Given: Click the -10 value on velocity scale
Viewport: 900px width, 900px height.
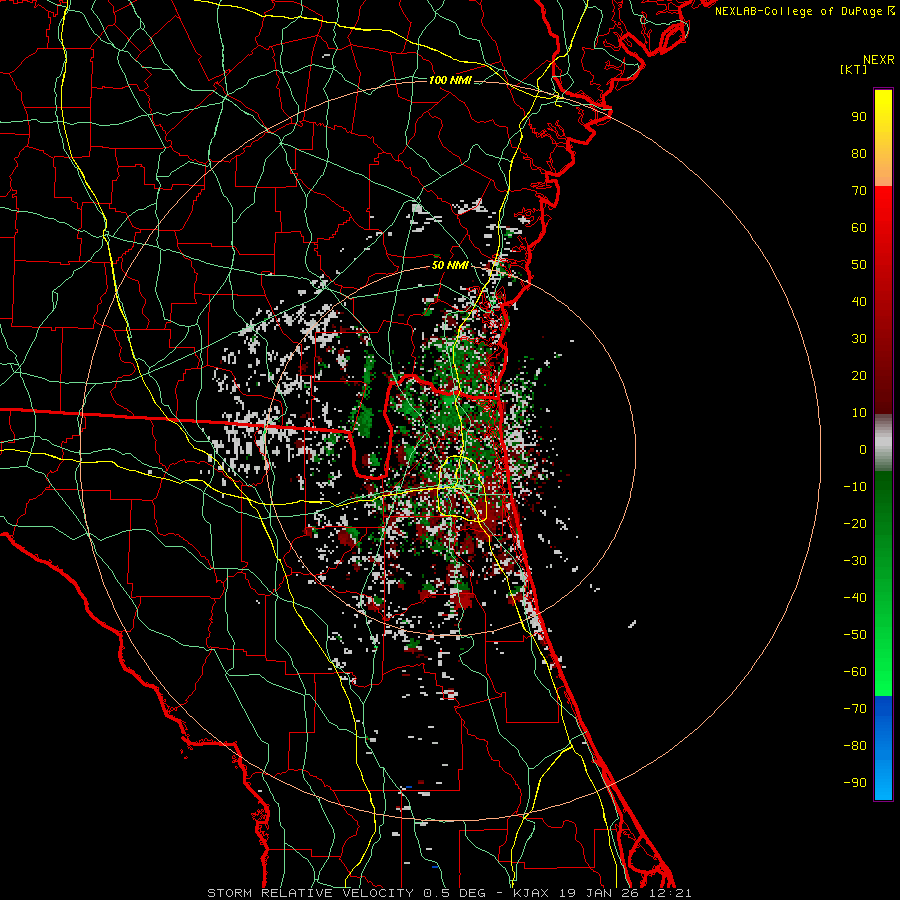Looking at the screenshot, I should [855, 487].
